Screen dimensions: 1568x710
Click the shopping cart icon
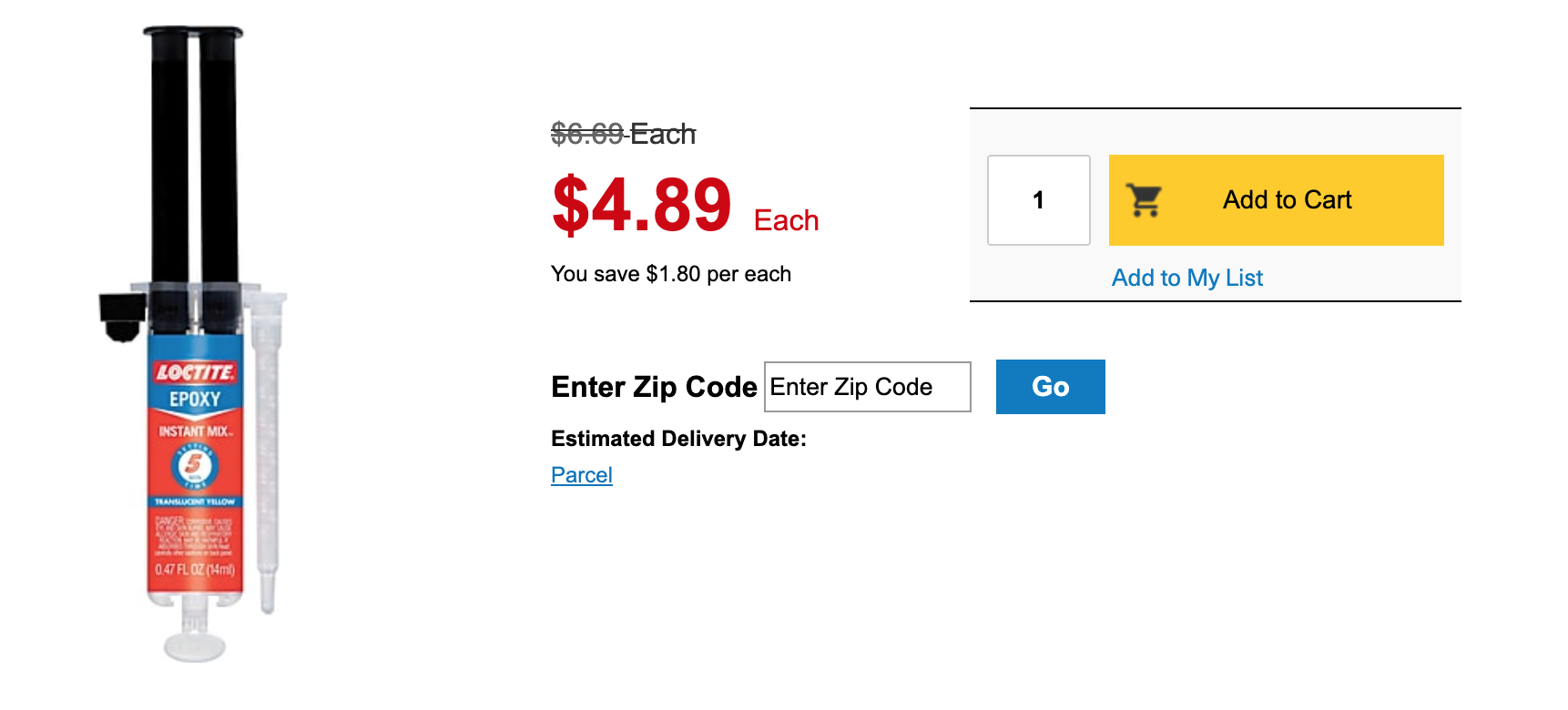click(x=1144, y=200)
